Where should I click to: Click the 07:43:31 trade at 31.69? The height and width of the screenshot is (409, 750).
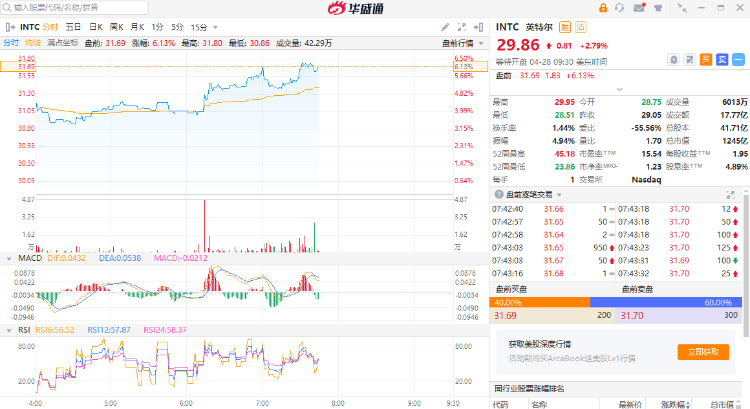[x=678, y=261]
